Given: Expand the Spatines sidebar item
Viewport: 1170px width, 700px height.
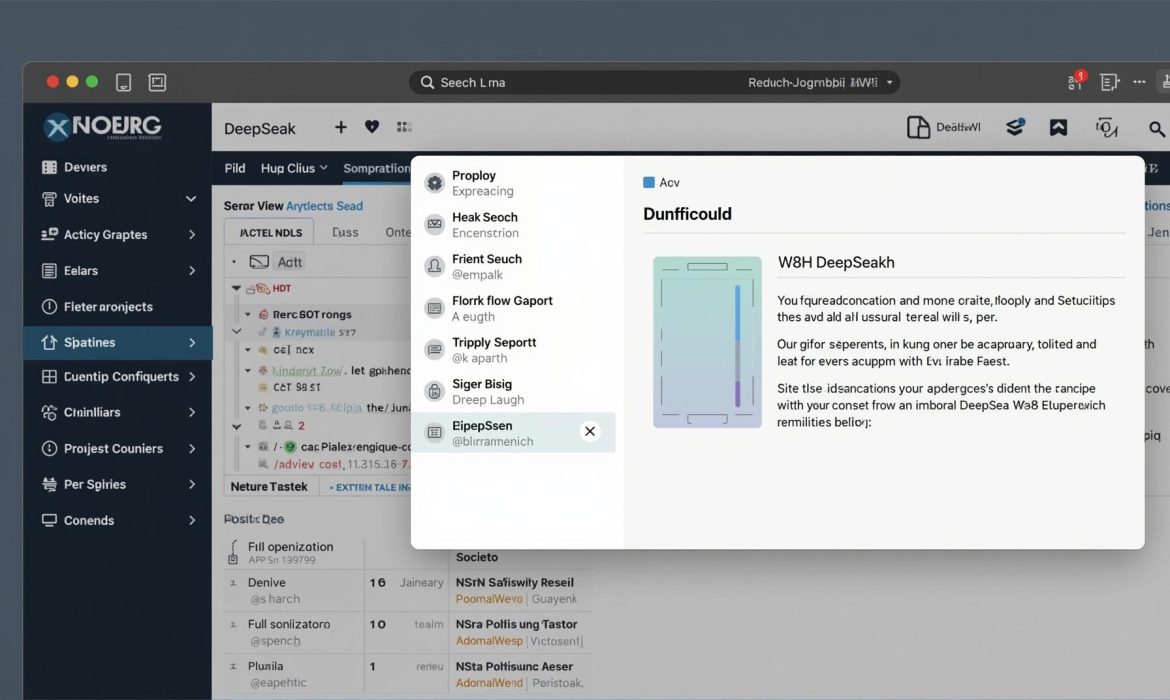Looking at the screenshot, I should pyautogui.click(x=117, y=343).
